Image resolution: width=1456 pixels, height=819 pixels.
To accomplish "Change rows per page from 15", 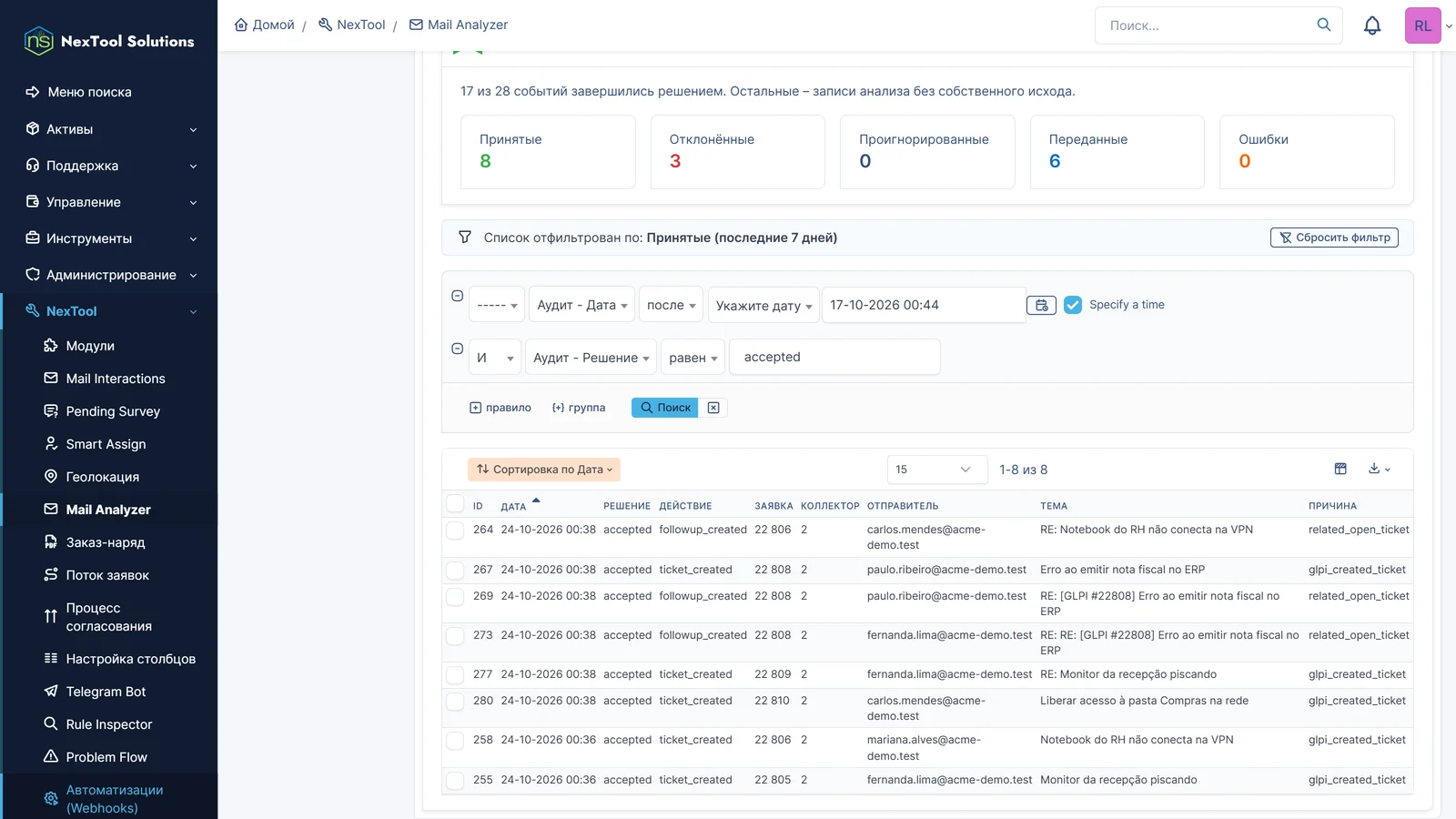I will (x=937, y=470).
